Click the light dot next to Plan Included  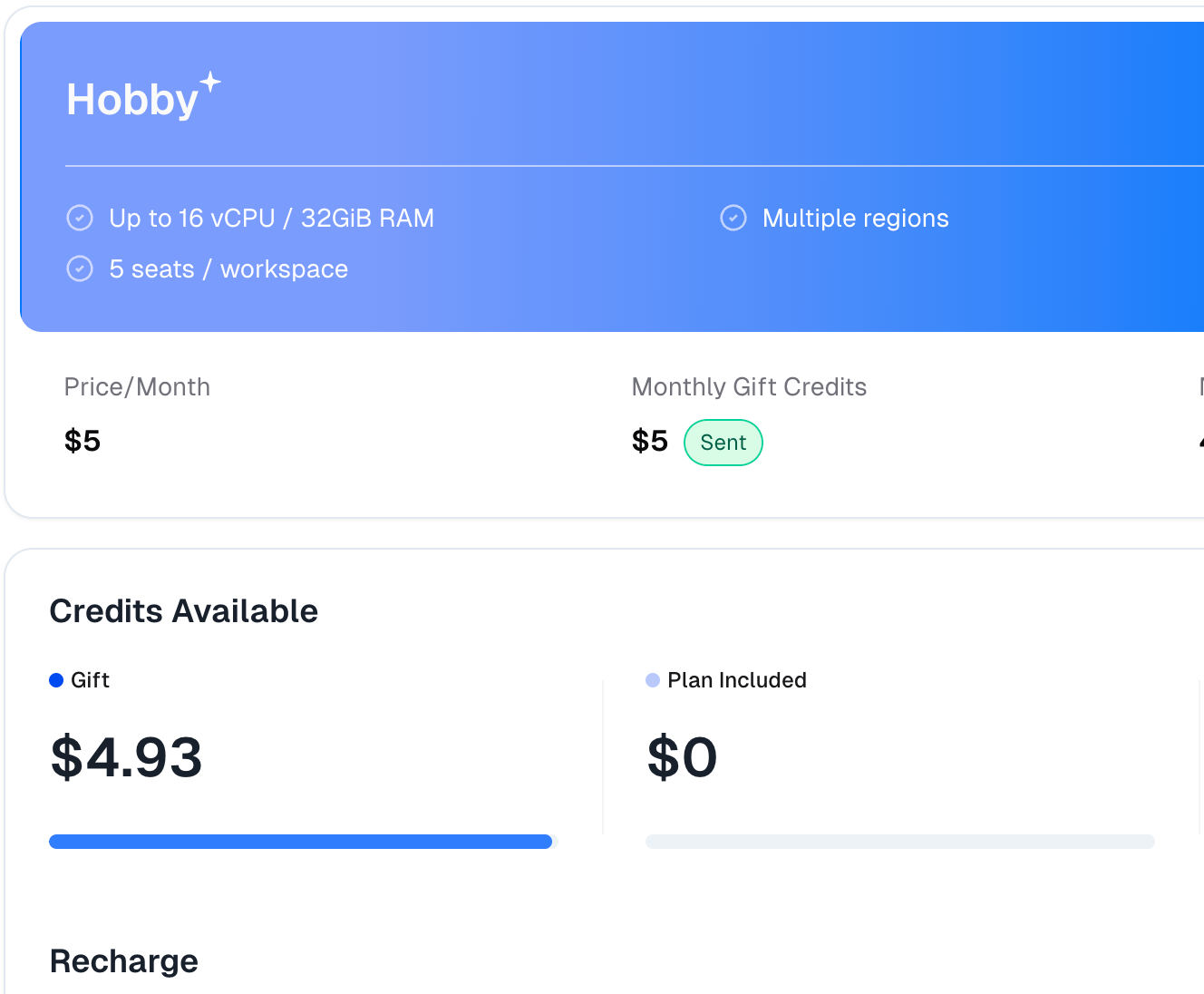click(x=653, y=680)
